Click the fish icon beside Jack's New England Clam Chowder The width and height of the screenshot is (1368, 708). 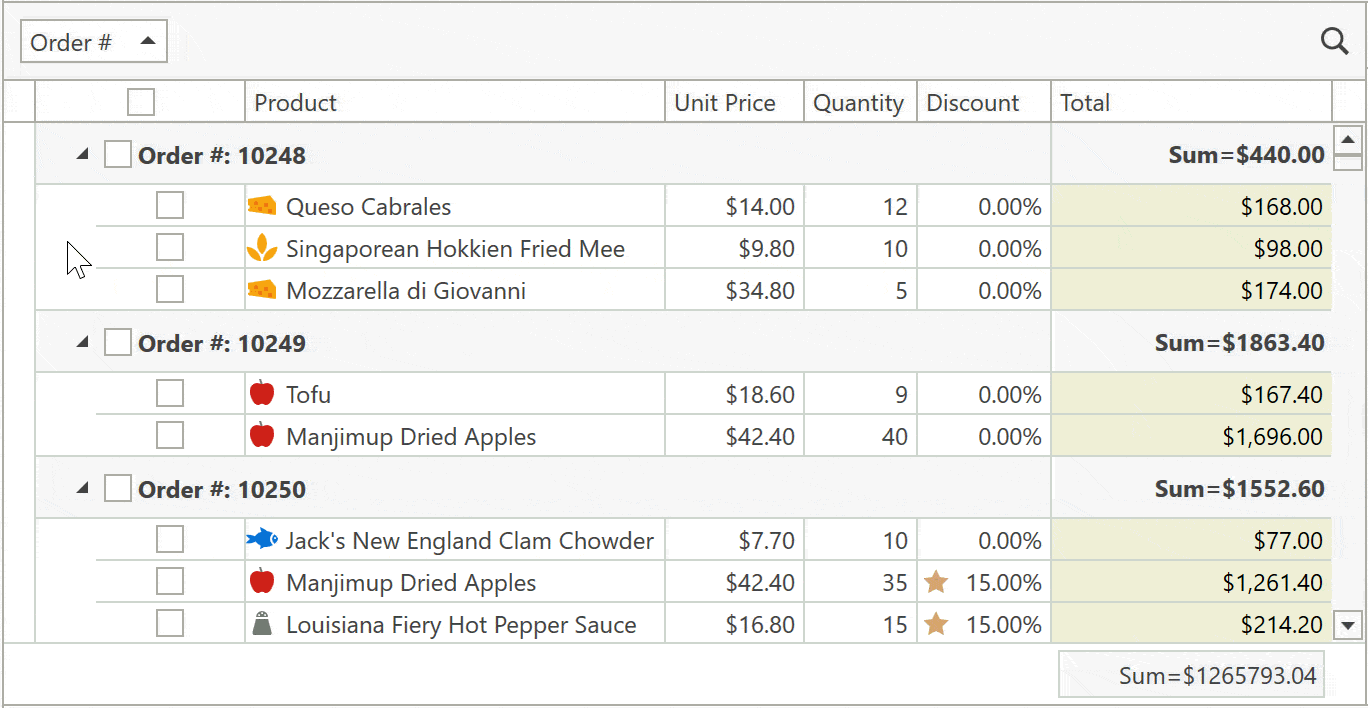(x=262, y=539)
